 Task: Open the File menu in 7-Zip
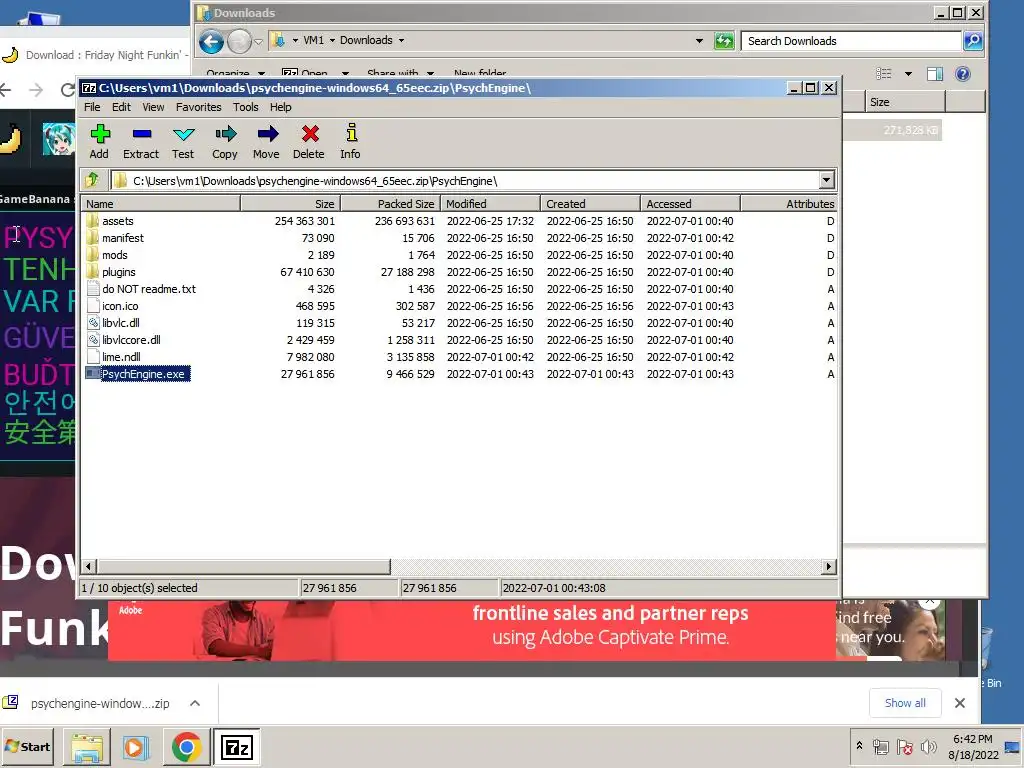(92, 107)
